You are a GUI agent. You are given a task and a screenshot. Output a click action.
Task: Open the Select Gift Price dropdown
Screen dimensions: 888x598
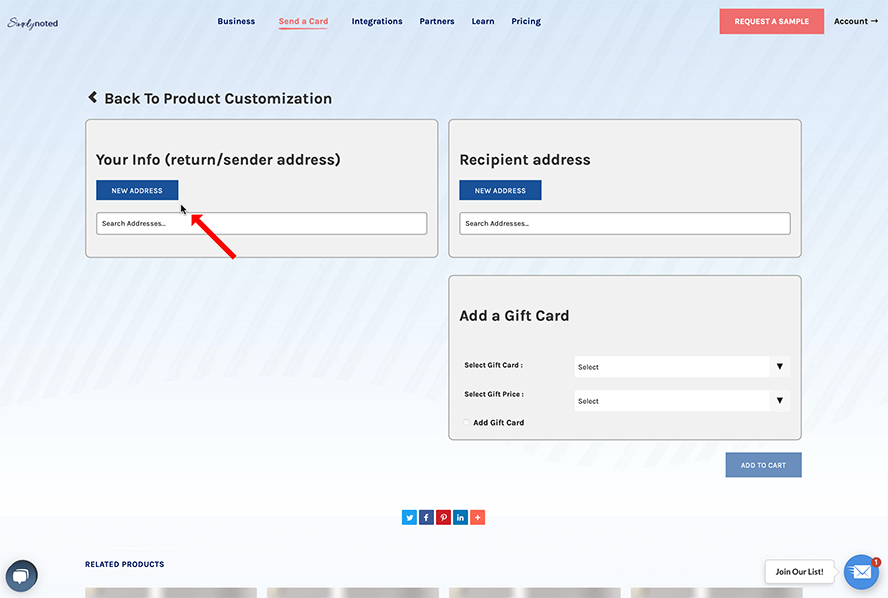click(x=681, y=401)
